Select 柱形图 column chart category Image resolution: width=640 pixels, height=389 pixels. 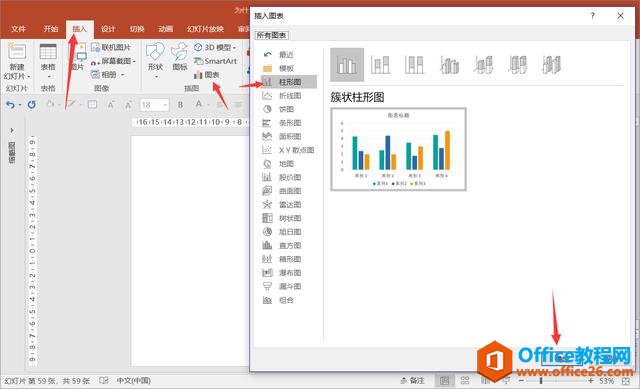click(289, 82)
